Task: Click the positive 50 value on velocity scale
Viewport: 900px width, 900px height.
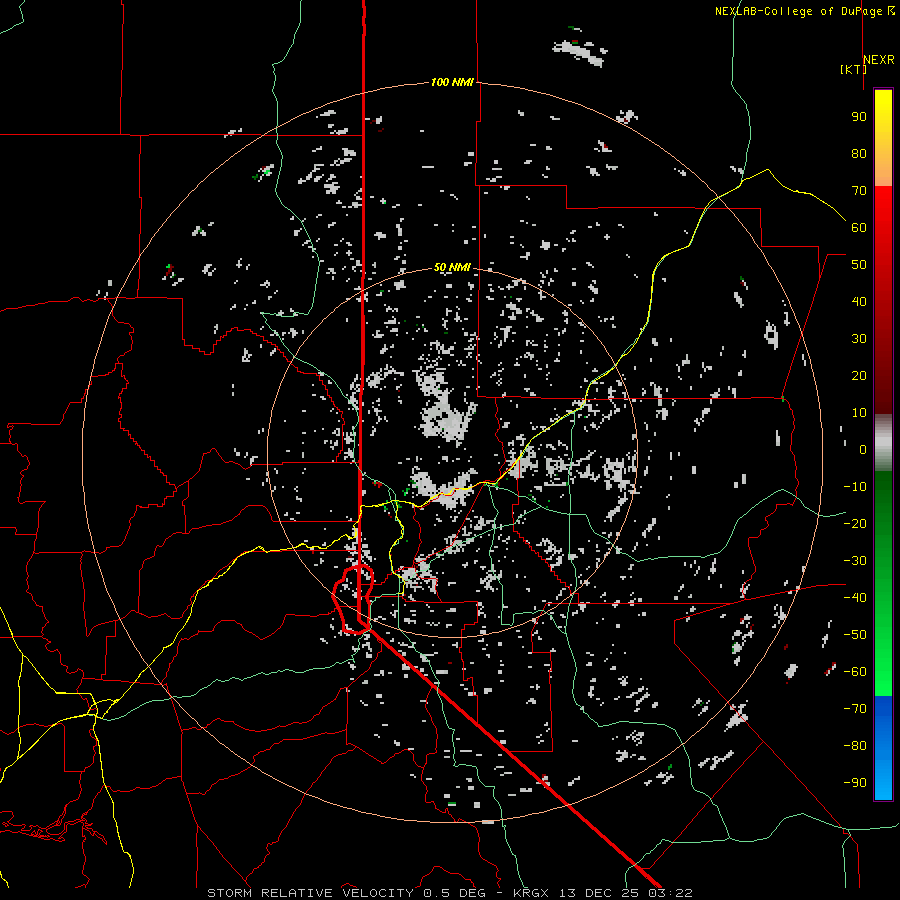Action: tap(859, 265)
